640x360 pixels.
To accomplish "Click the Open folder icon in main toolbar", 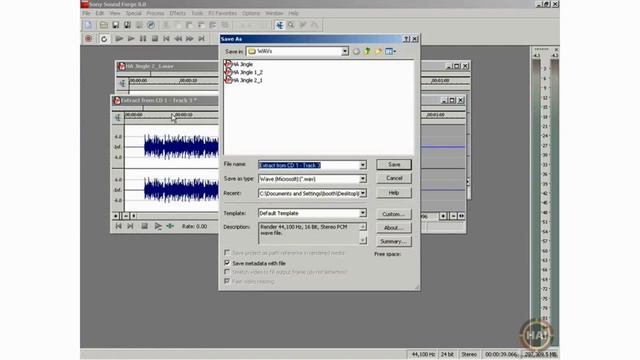I will (x=104, y=25).
